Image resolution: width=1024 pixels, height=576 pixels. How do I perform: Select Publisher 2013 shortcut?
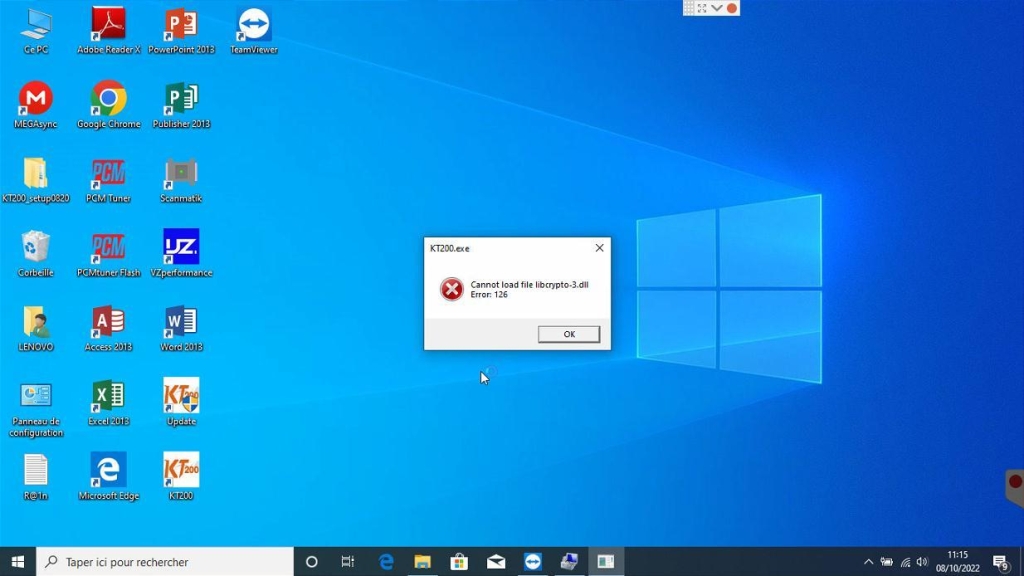[x=181, y=104]
